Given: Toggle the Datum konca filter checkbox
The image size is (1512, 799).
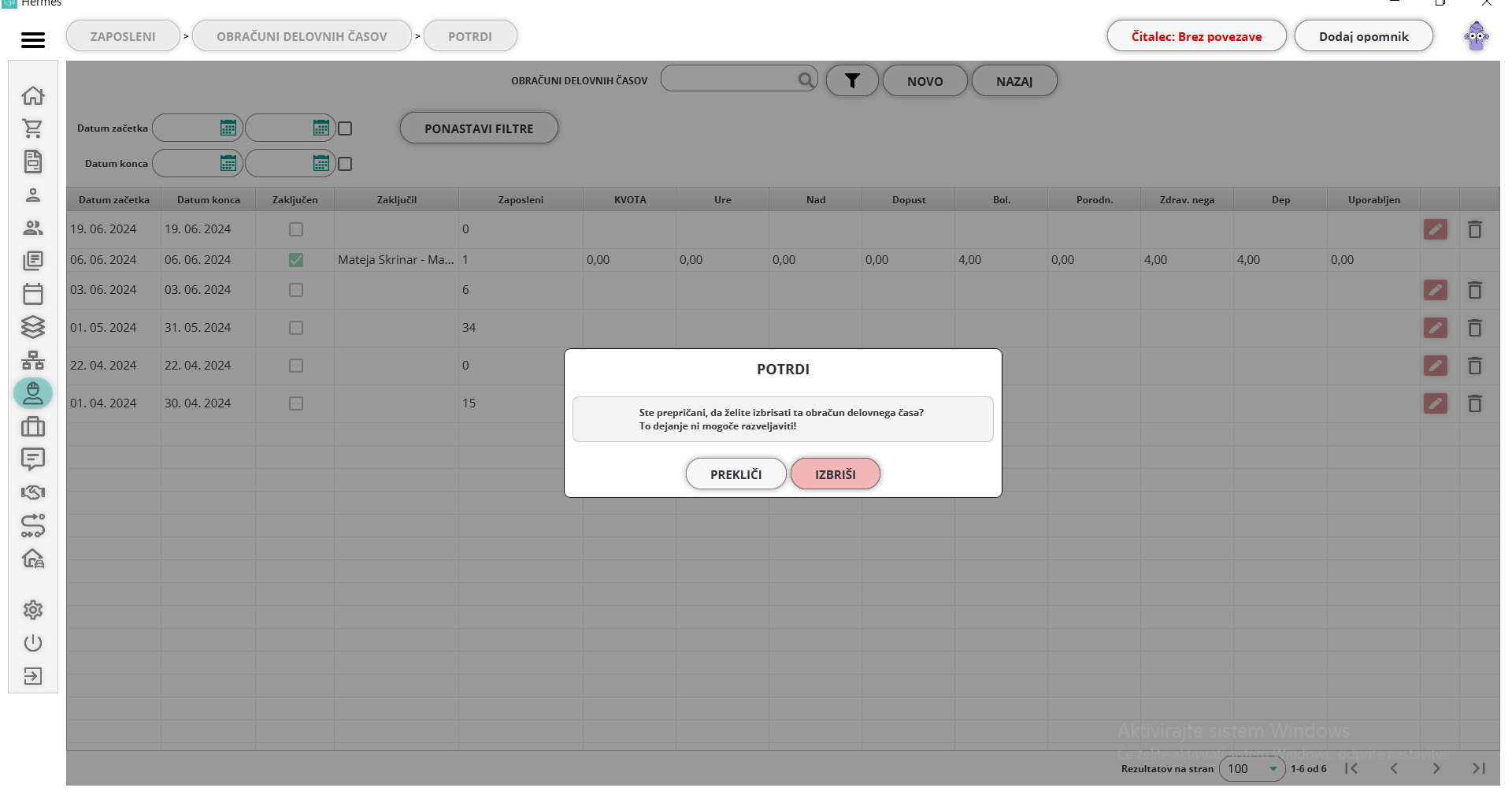Looking at the screenshot, I should 345,164.
